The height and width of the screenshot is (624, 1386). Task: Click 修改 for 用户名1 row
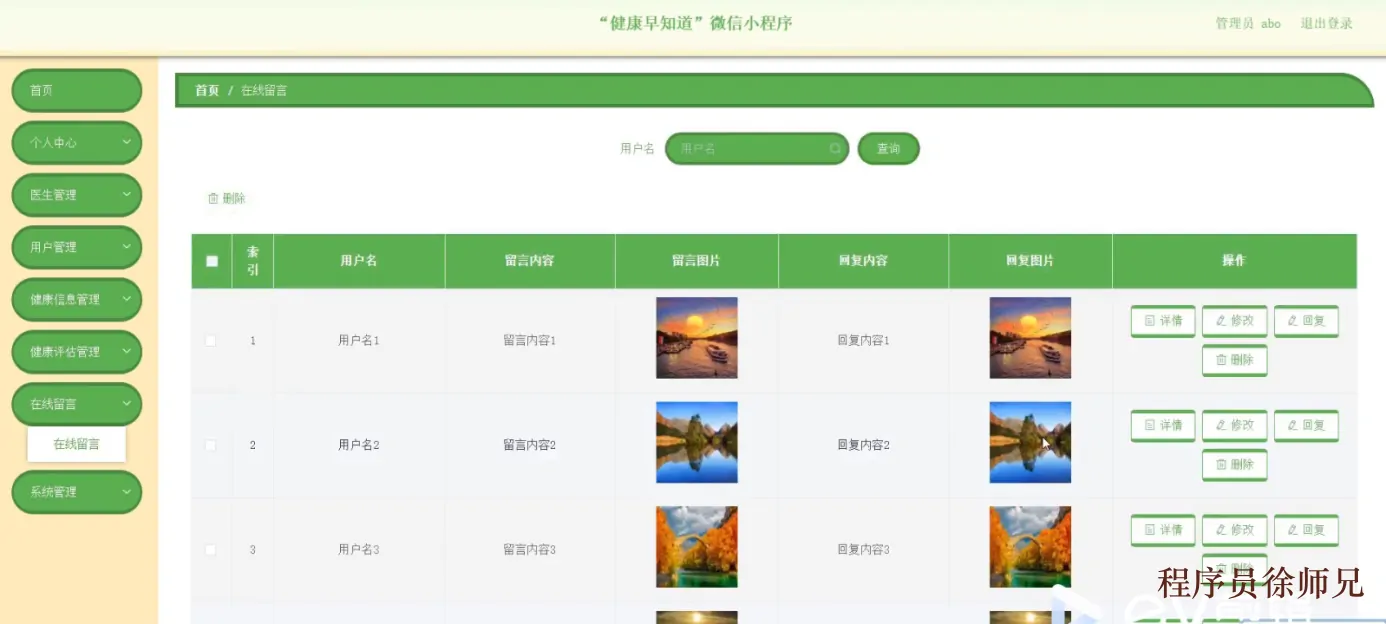(x=1234, y=321)
